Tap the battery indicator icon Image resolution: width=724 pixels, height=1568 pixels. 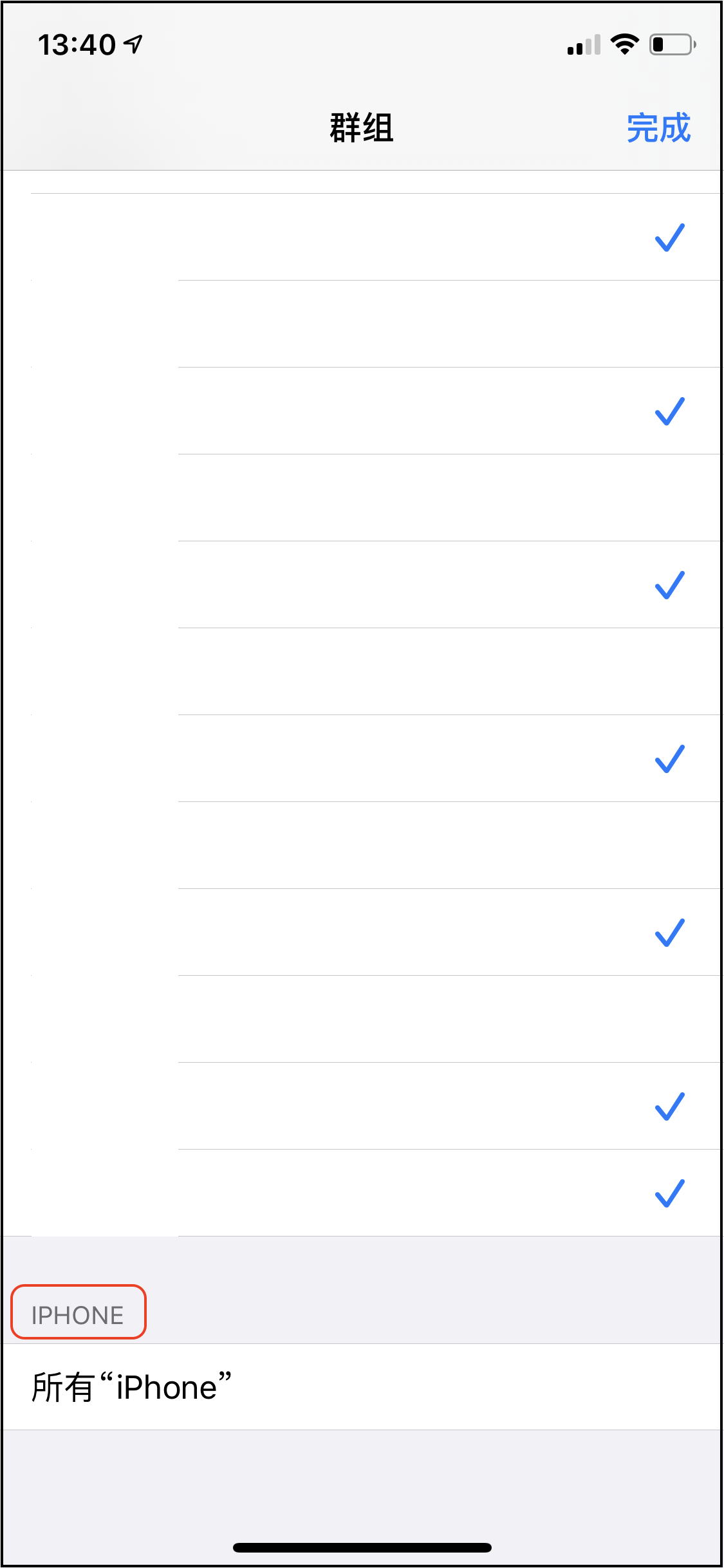click(672, 44)
